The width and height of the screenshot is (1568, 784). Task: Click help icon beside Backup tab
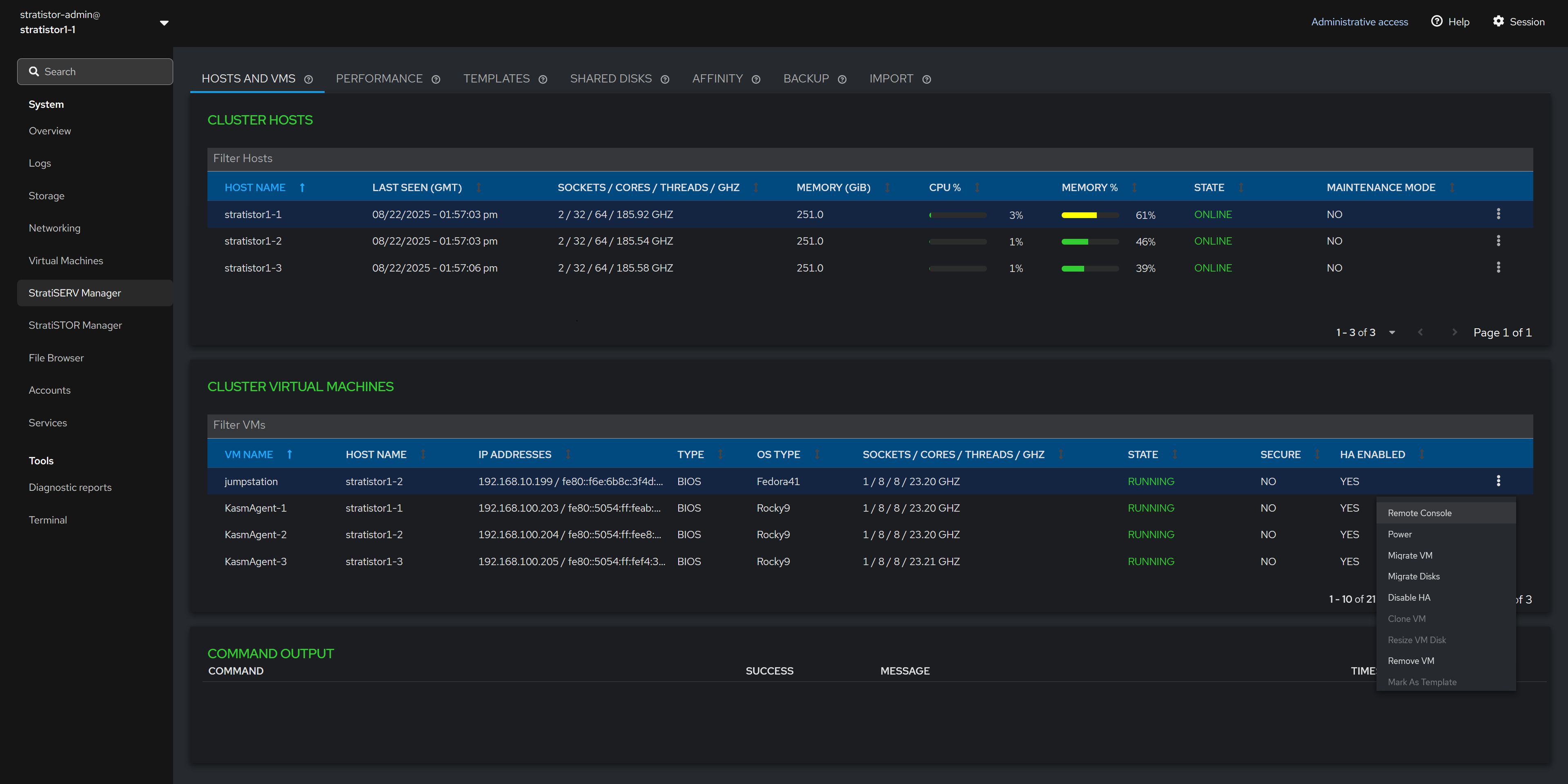pos(842,80)
